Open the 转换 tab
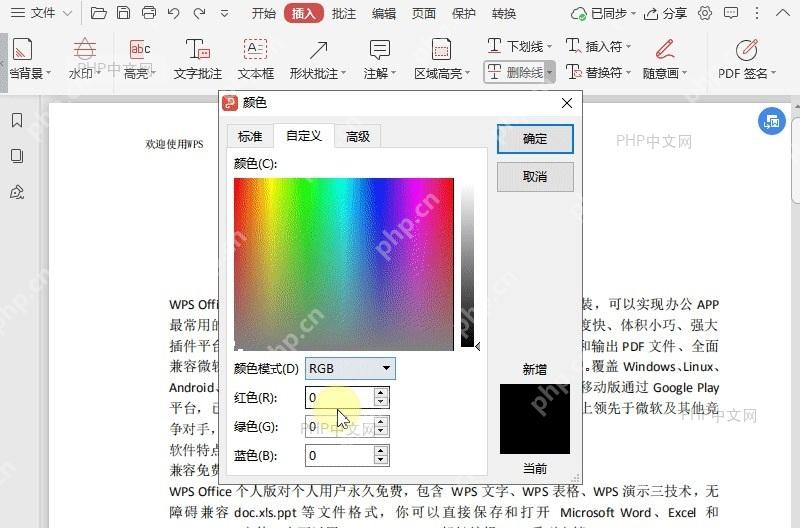The height and width of the screenshot is (528, 800). pyautogui.click(x=504, y=13)
